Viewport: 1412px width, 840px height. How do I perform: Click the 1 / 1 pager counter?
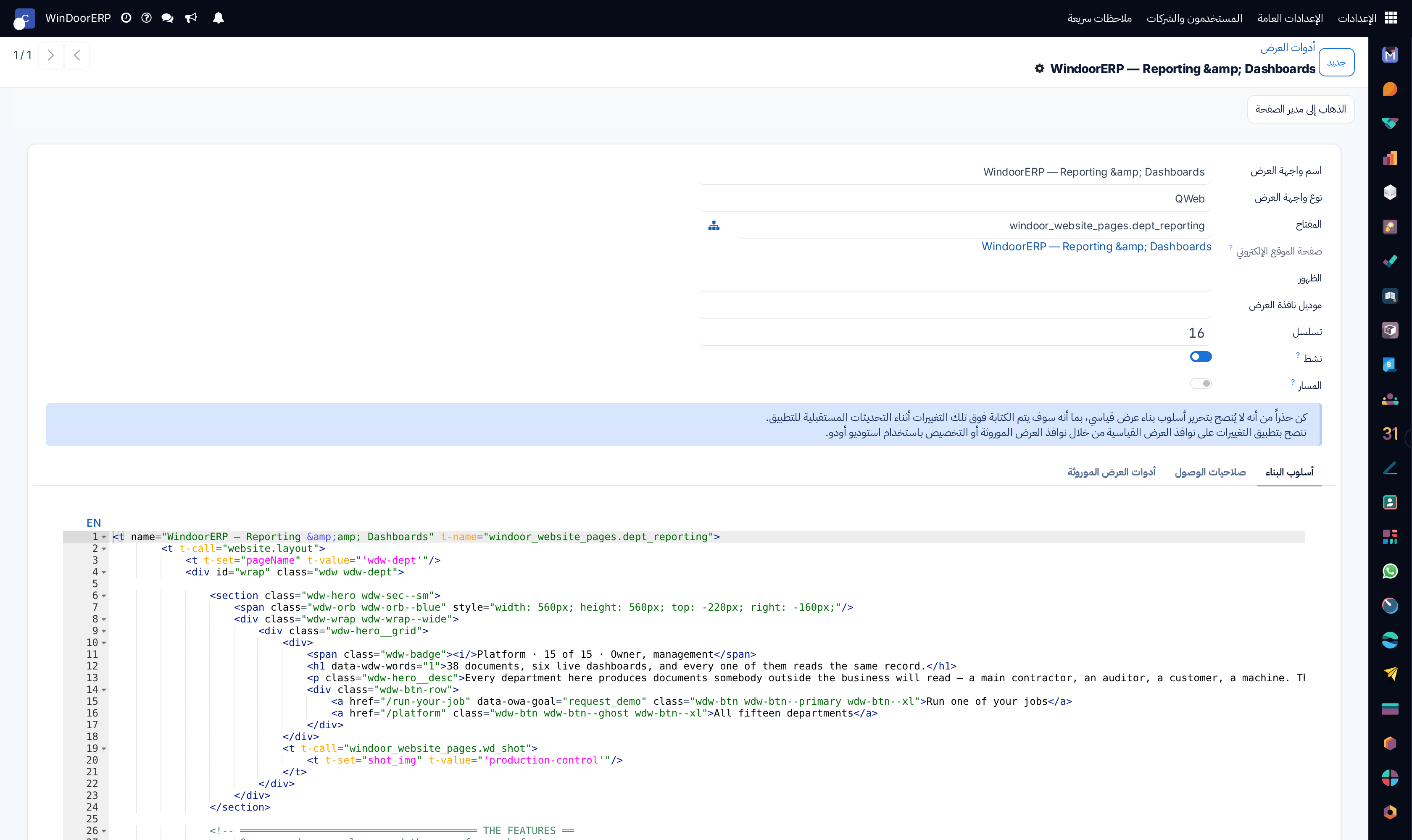[22, 55]
